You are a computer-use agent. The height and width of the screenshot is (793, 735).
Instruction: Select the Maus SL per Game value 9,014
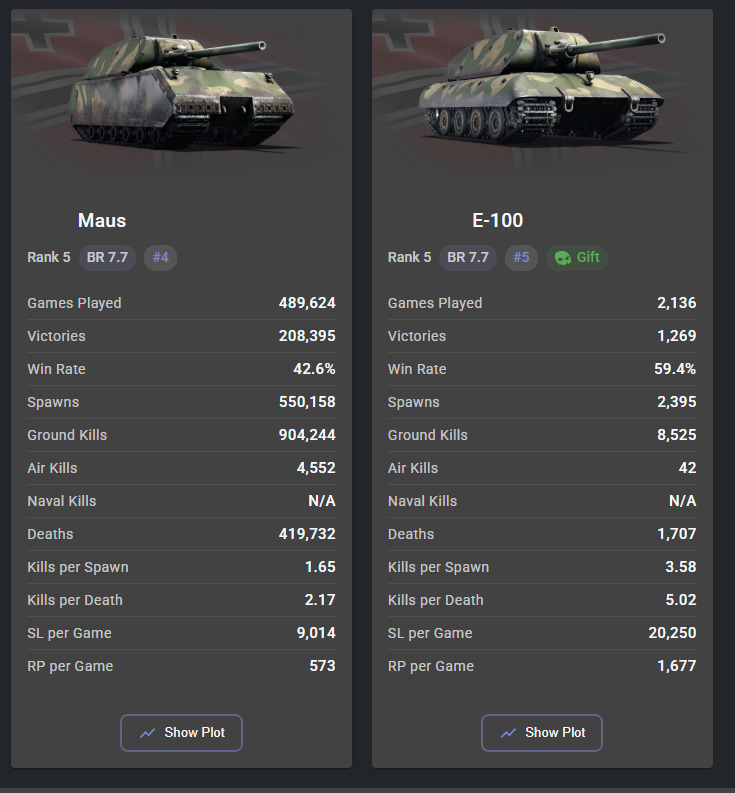coord(315,633)
